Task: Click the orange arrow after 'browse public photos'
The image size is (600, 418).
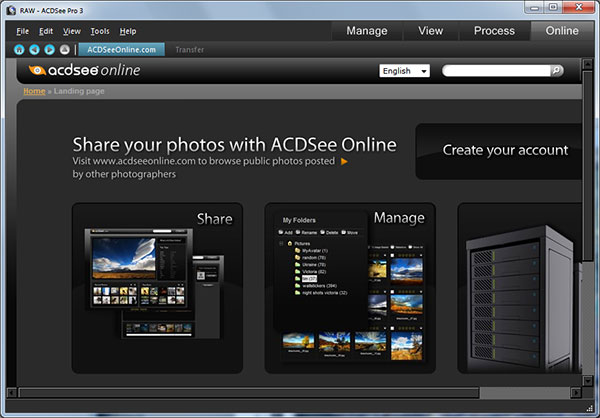Action: [344, 160]
